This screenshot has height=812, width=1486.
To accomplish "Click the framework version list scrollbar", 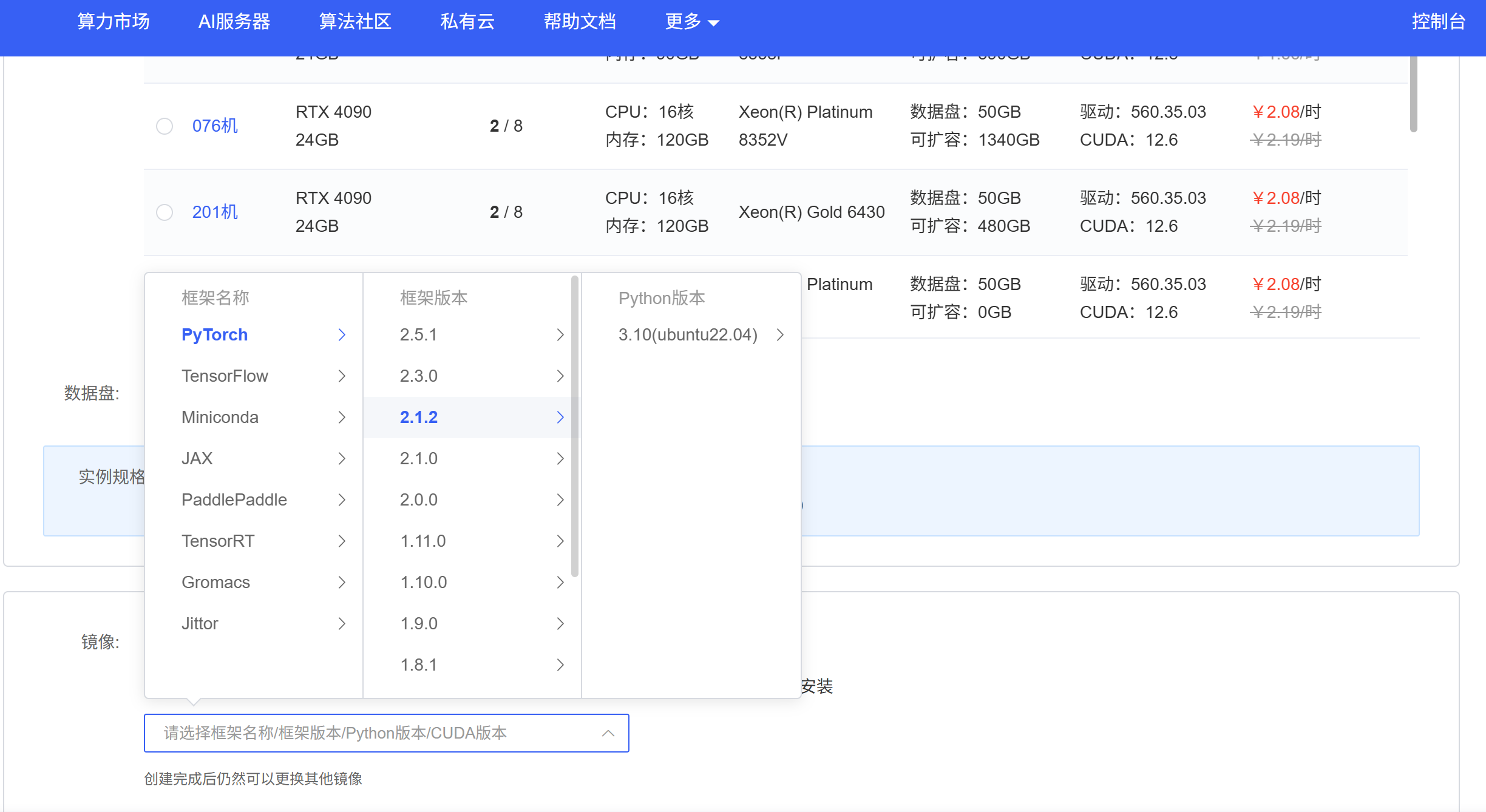I will click(x=575, y=425).
